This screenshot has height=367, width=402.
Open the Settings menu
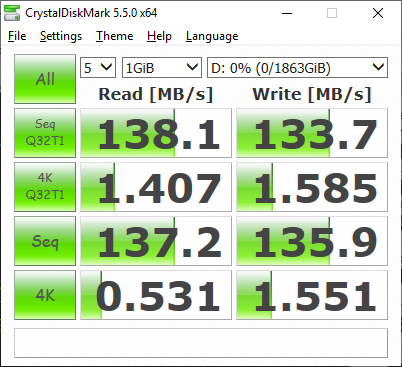point(61,36)
